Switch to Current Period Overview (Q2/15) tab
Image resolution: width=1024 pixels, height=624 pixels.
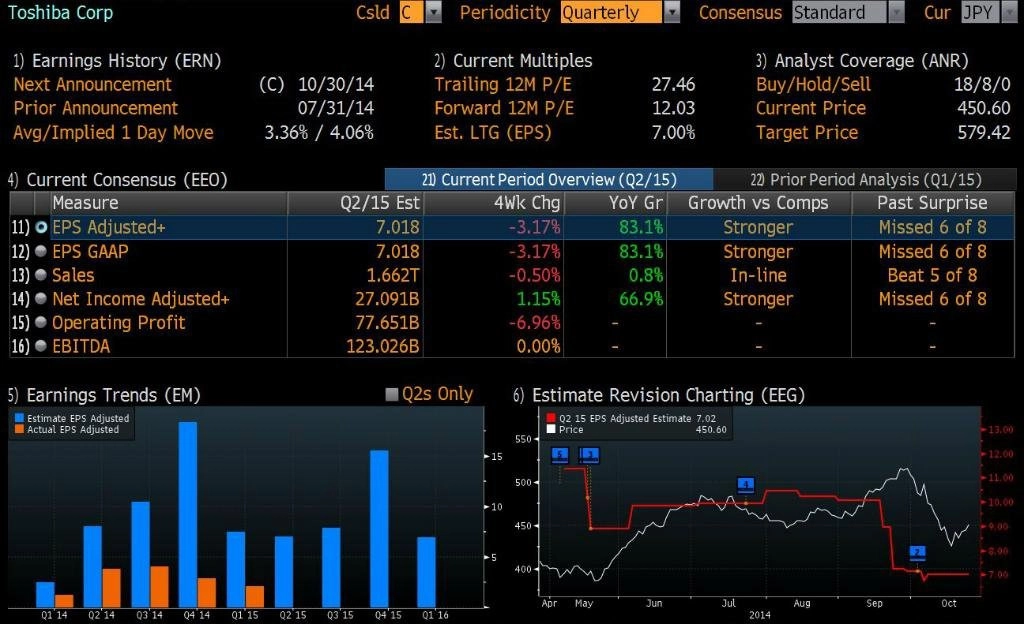(549, 179)
